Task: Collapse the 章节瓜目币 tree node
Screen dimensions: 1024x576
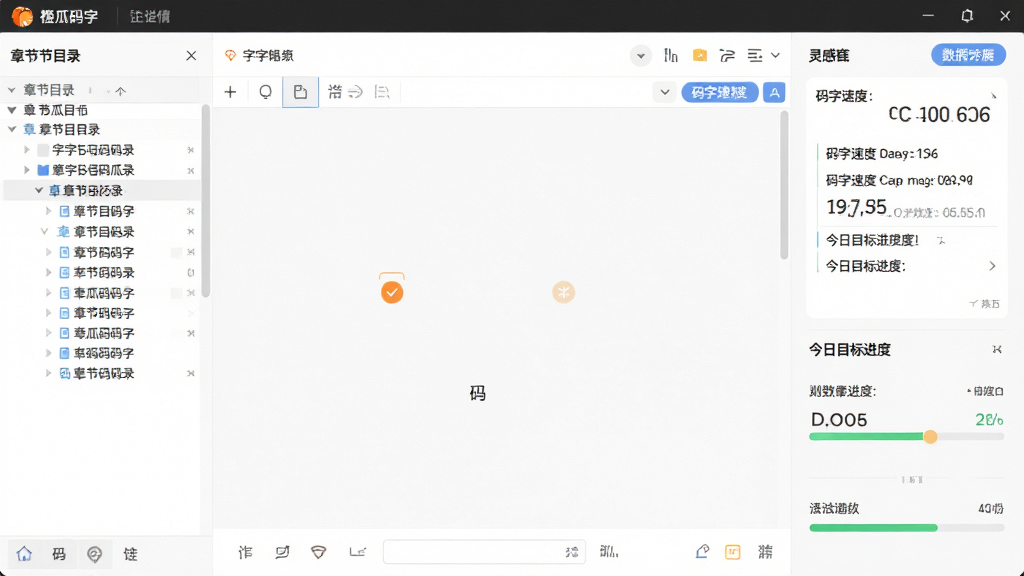Action: (x=12, y=110)
